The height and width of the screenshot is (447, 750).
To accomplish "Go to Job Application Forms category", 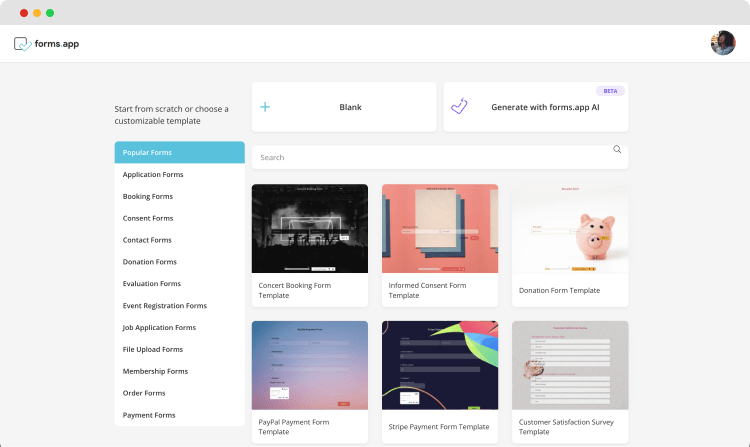I will [160, 327].
